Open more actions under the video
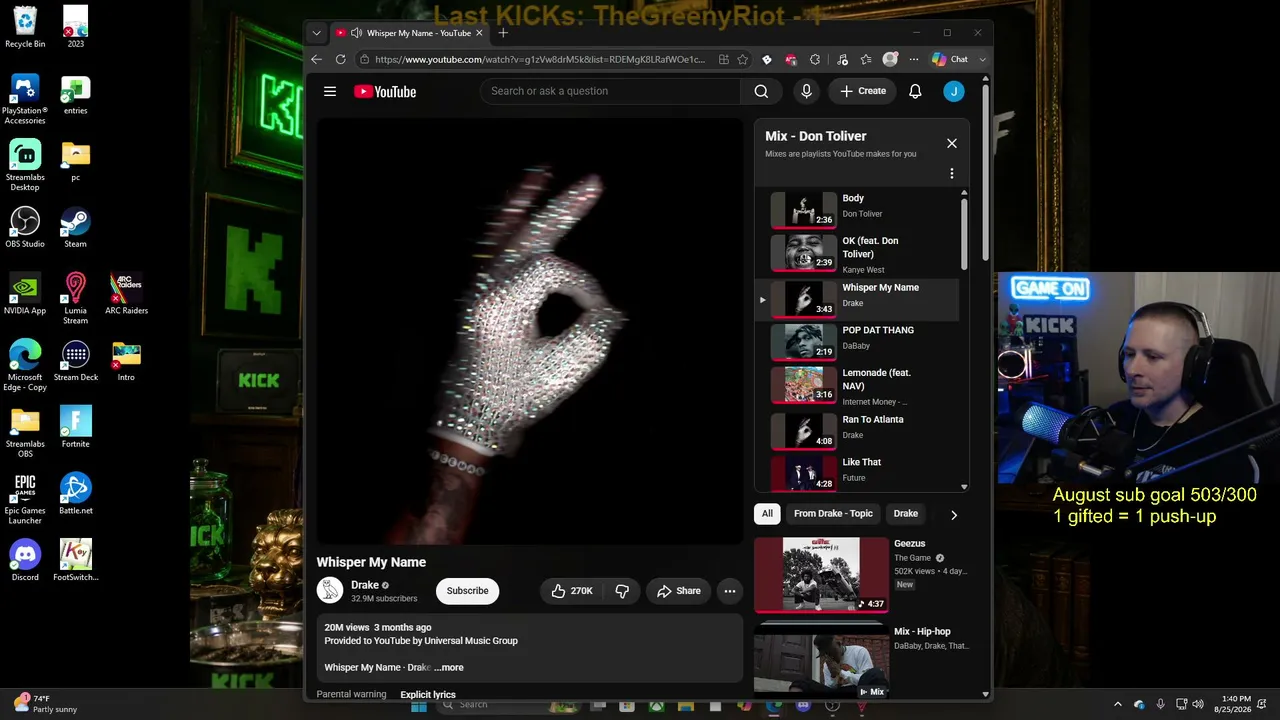The width and height of the screenshot is (1280, 720). [730, 591]
